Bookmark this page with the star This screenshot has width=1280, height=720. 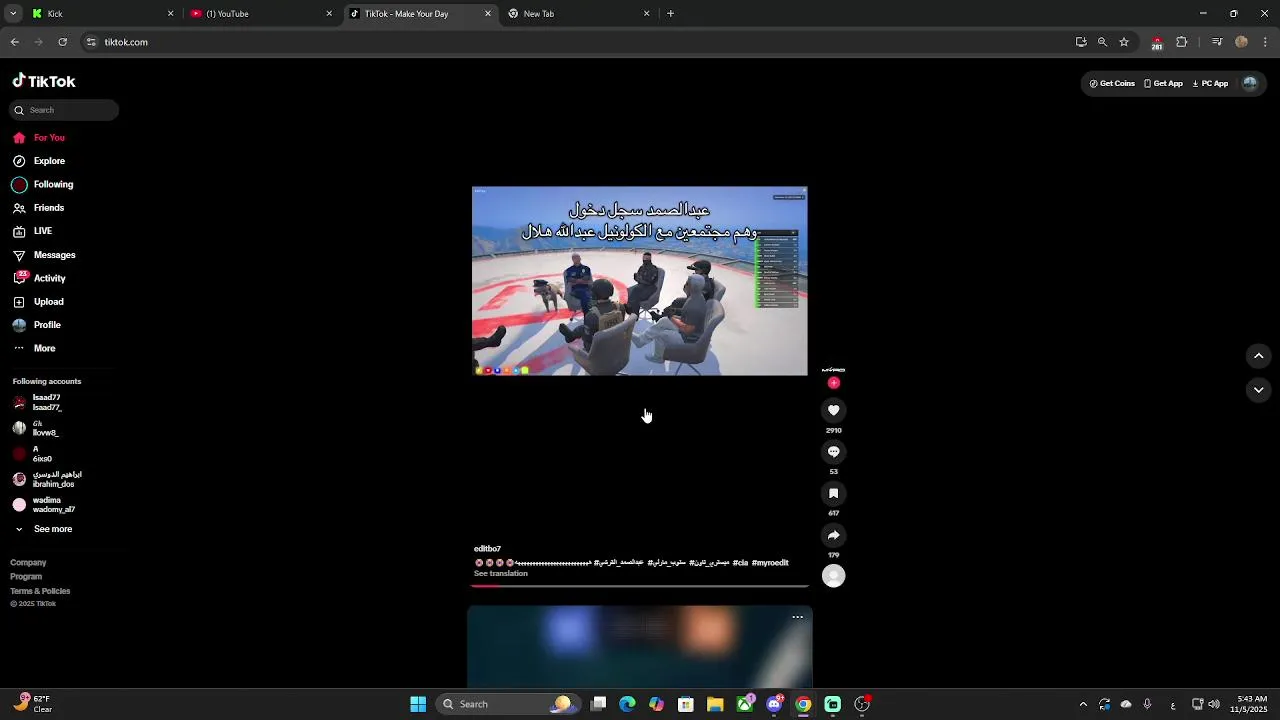(1124, 42)
